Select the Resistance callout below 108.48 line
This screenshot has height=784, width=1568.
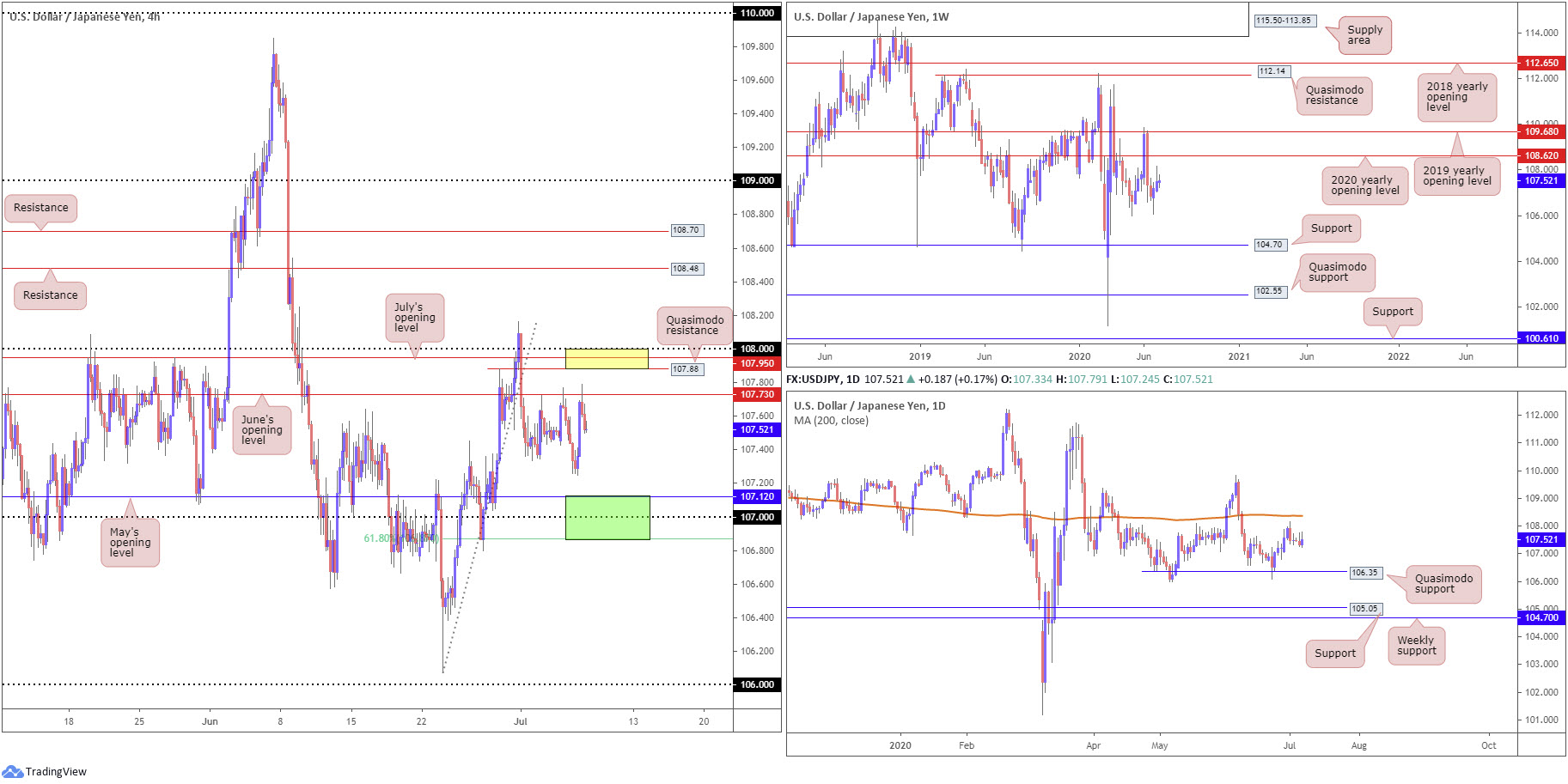[50, 295]
